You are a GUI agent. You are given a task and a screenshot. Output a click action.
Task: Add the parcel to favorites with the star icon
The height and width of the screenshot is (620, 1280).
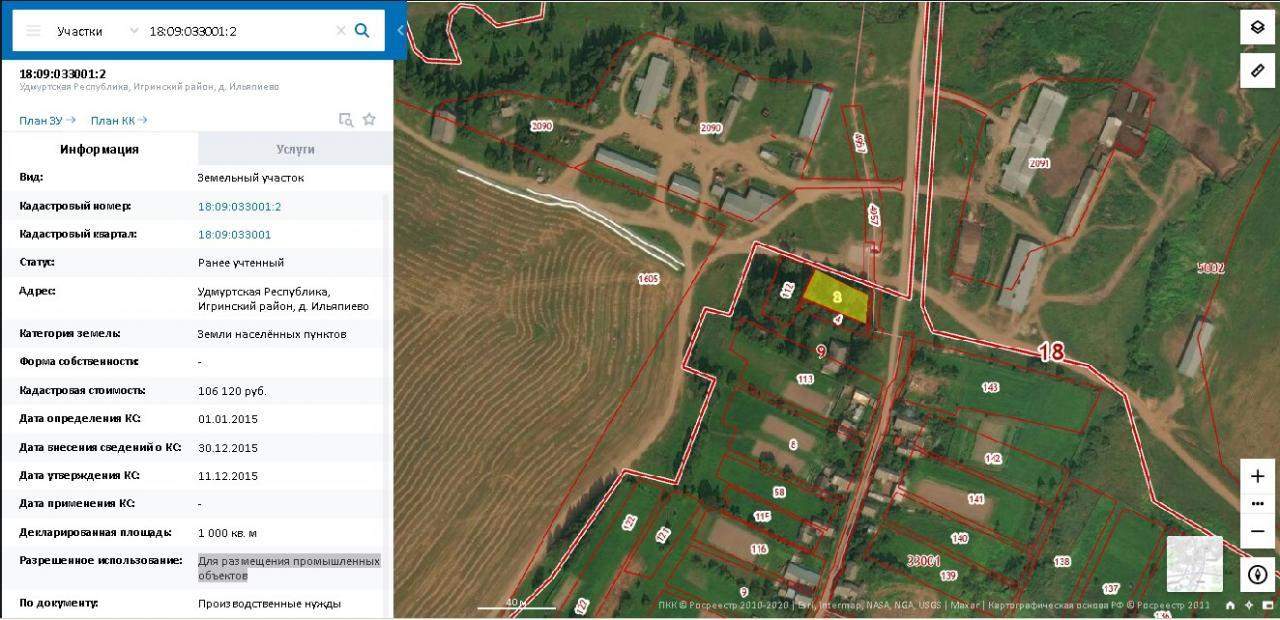pyautogui.click(x=369, y=120)
